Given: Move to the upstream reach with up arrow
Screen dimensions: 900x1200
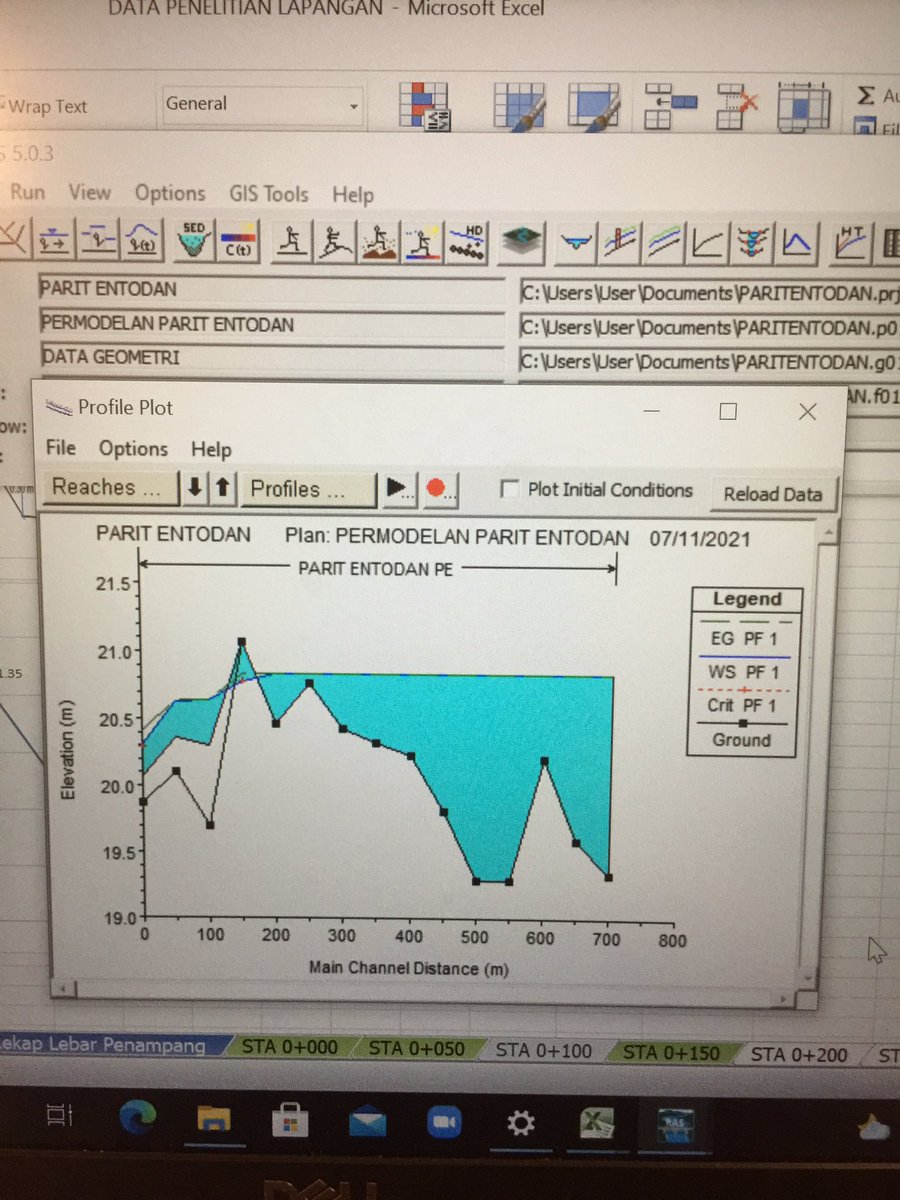Looking at the screenshot, I should click(222, 488).
